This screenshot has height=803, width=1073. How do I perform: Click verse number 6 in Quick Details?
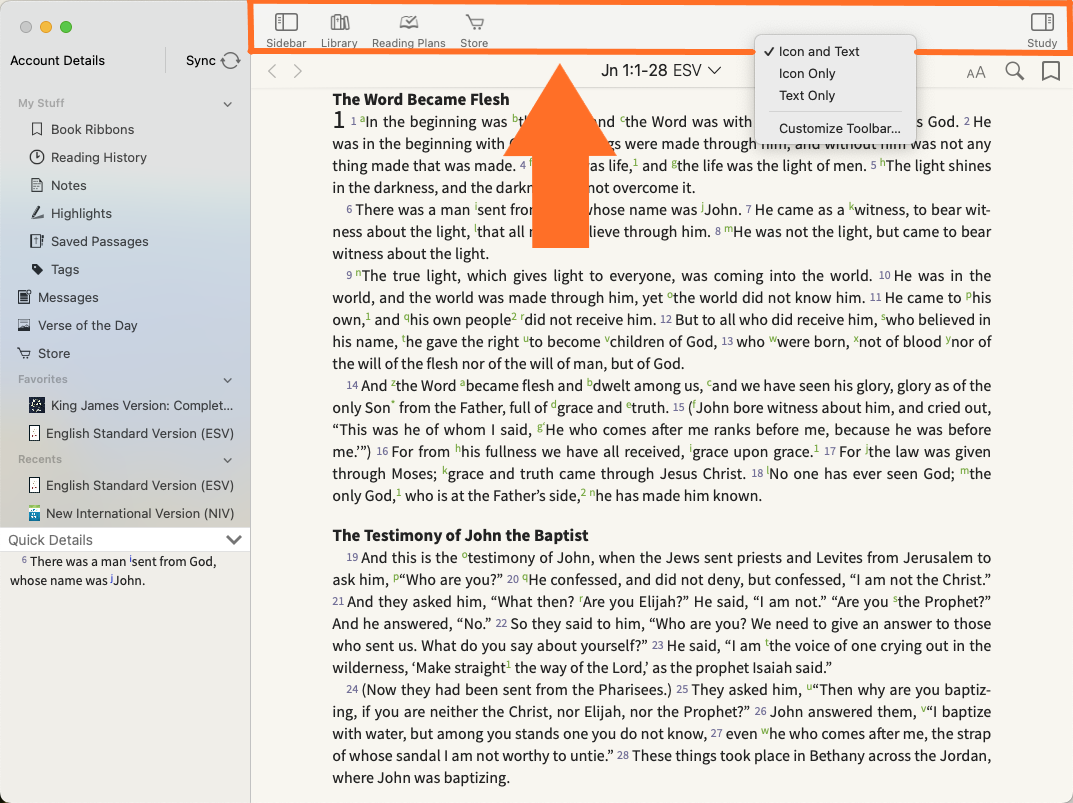pyautogui.click(x=24, y=560)
